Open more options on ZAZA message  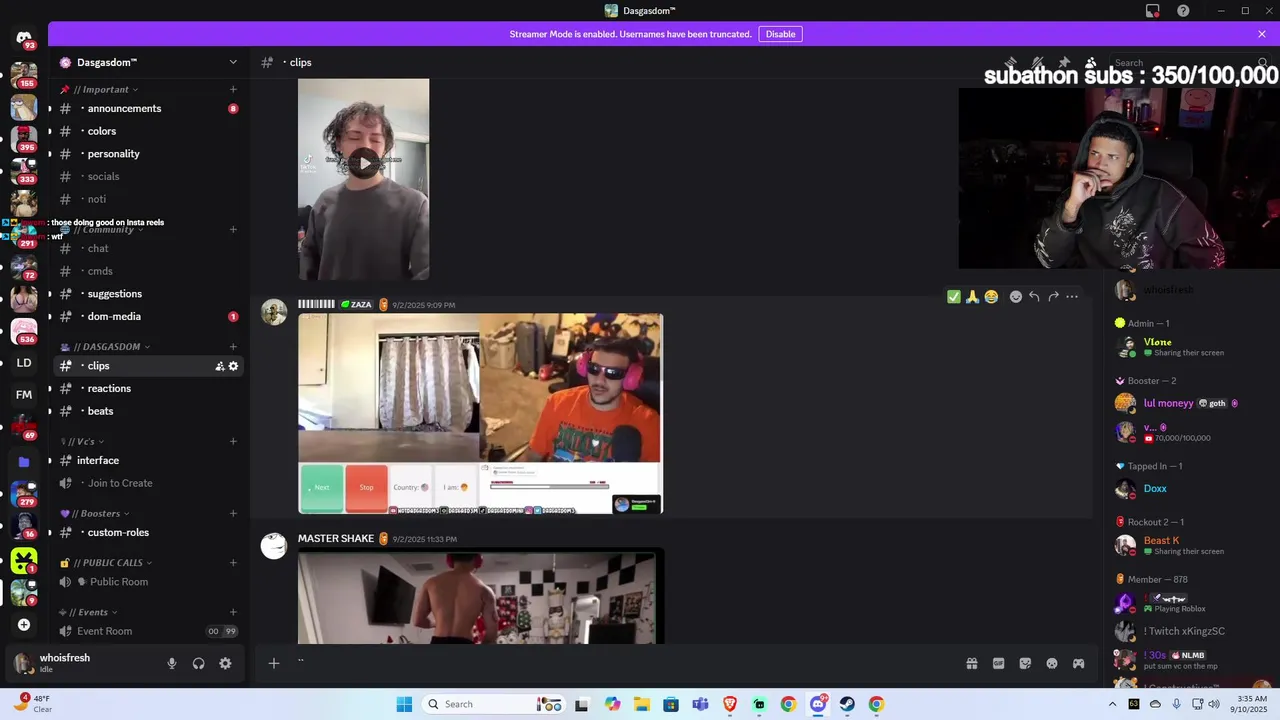(x=1072, y=297)
